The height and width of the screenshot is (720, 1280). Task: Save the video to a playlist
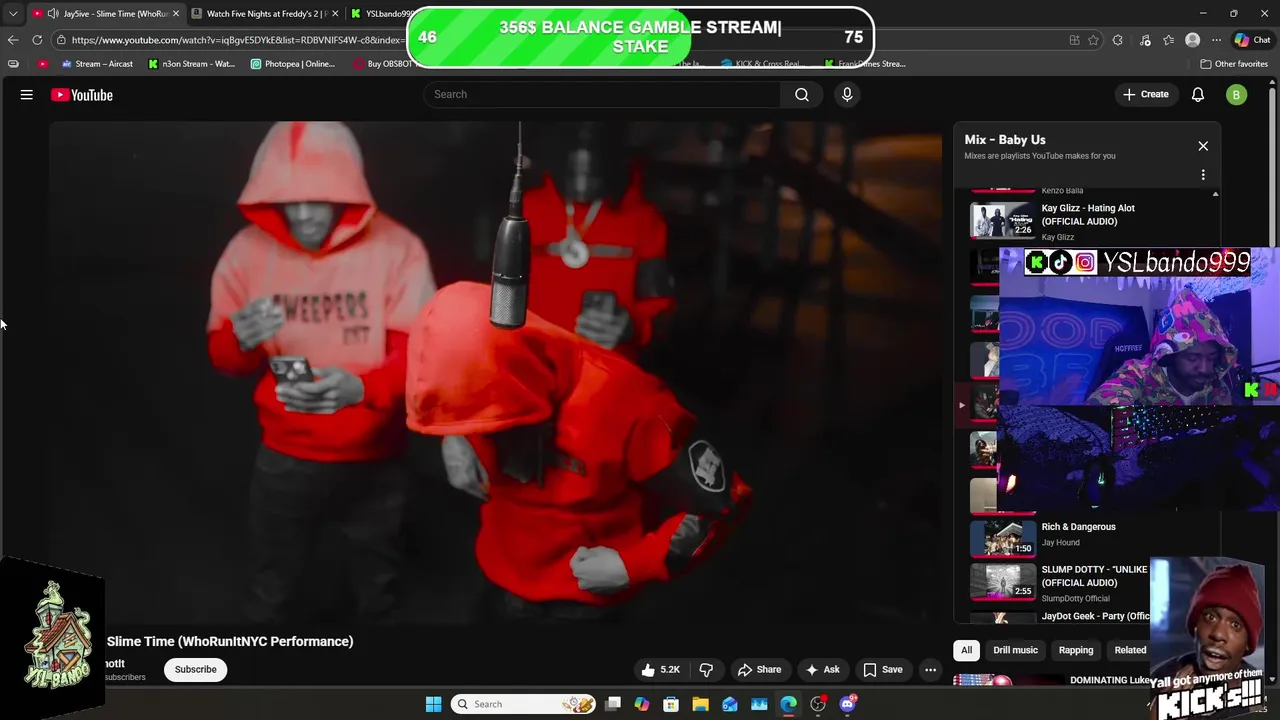883,670
